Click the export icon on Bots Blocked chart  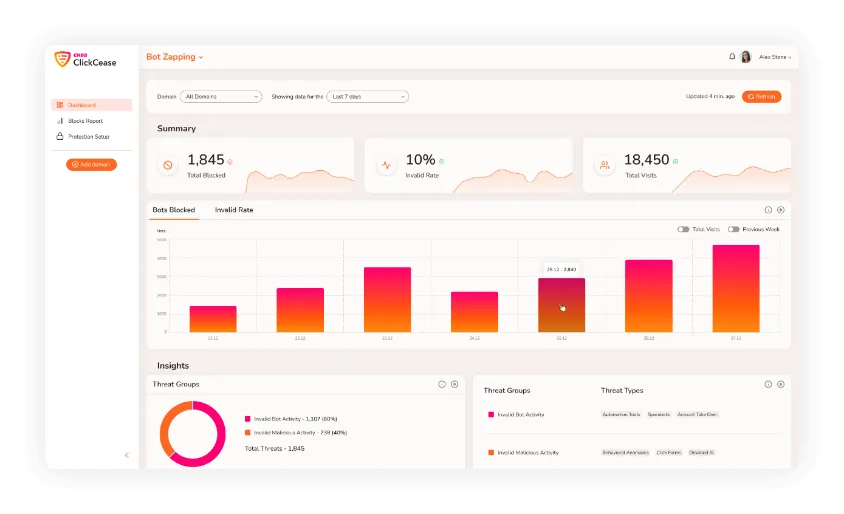(x=780, y=210)
